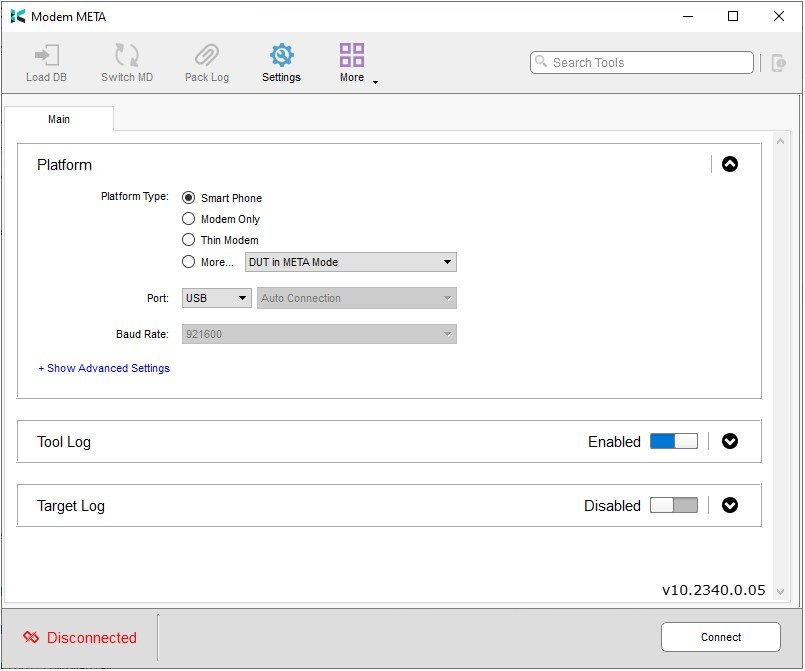Open the DUT in META Mode dropdown
This screenshot has width=805, height=671.
point(351,262)
